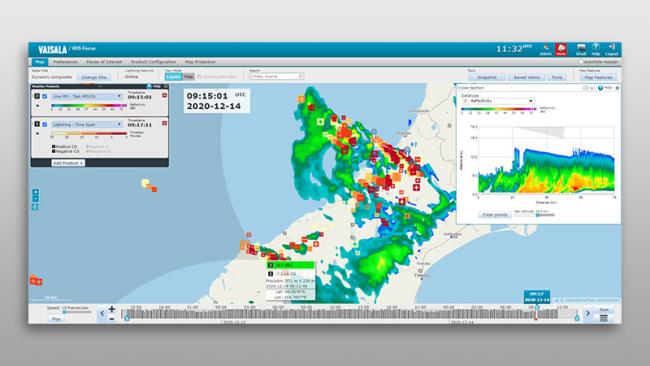Click the Snapshot button
650x366 pixels.
tap(487, 77)
